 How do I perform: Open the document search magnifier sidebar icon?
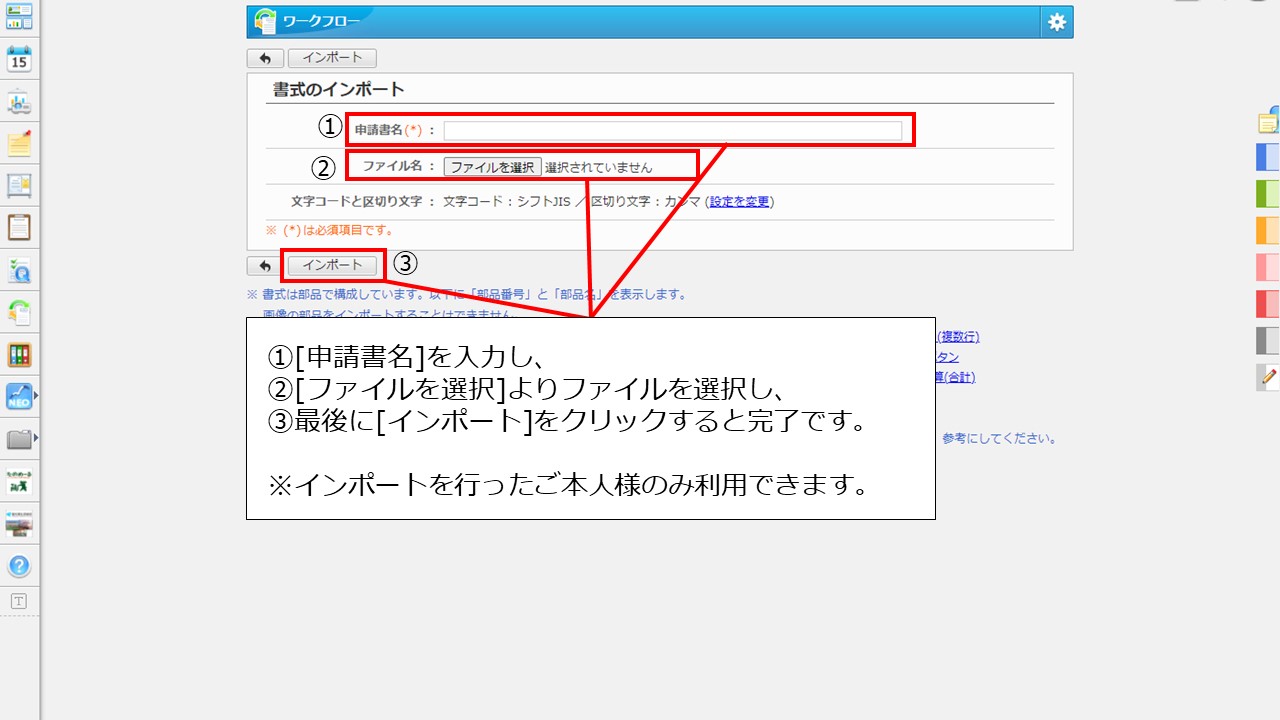click(19, 270)
